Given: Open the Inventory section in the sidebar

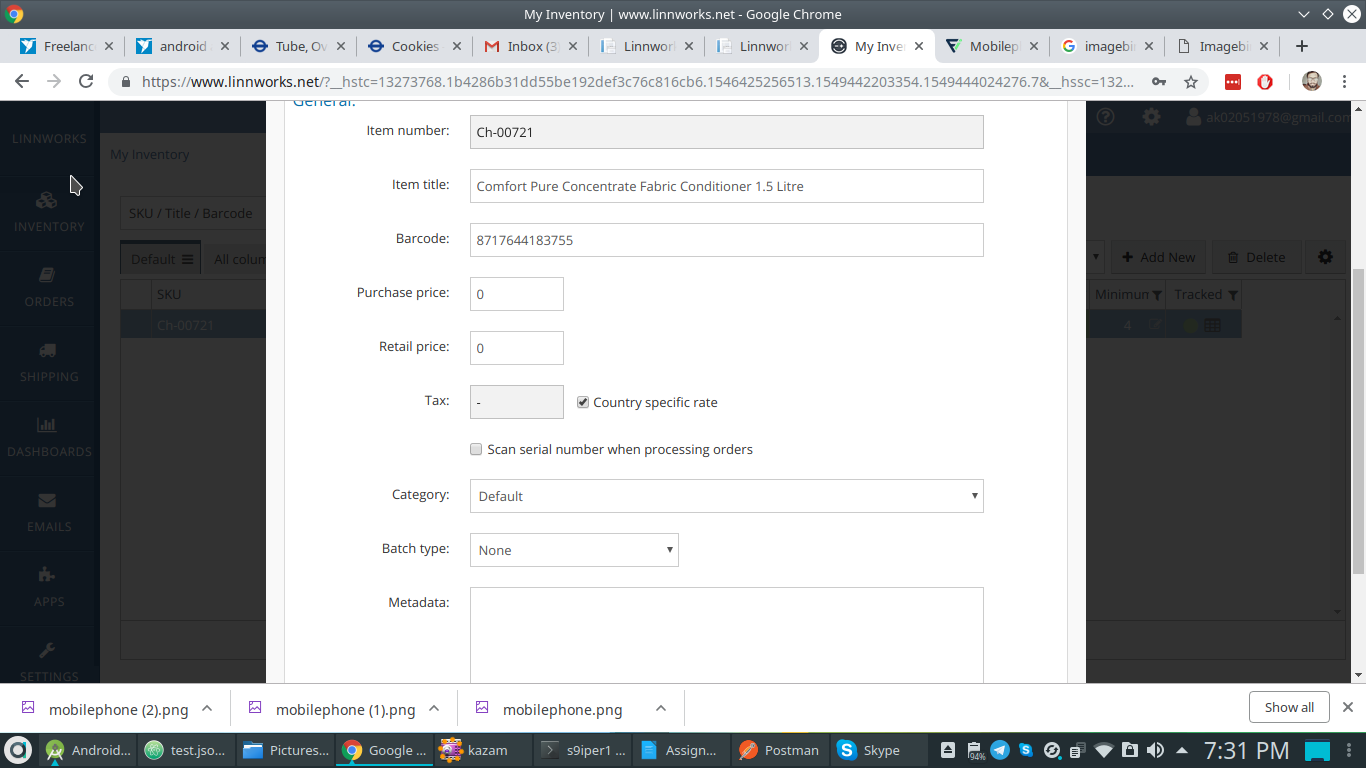Looking at the screenshot, I should tap(49, 212).
